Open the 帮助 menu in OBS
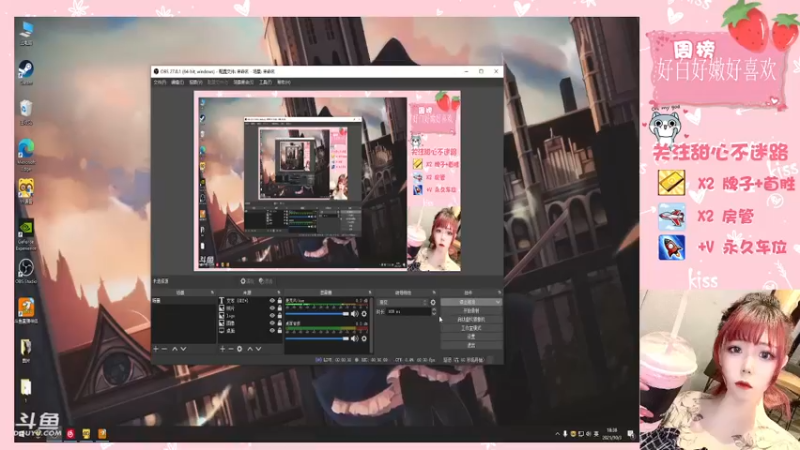The image size is (800, 450). click(284, 82)
